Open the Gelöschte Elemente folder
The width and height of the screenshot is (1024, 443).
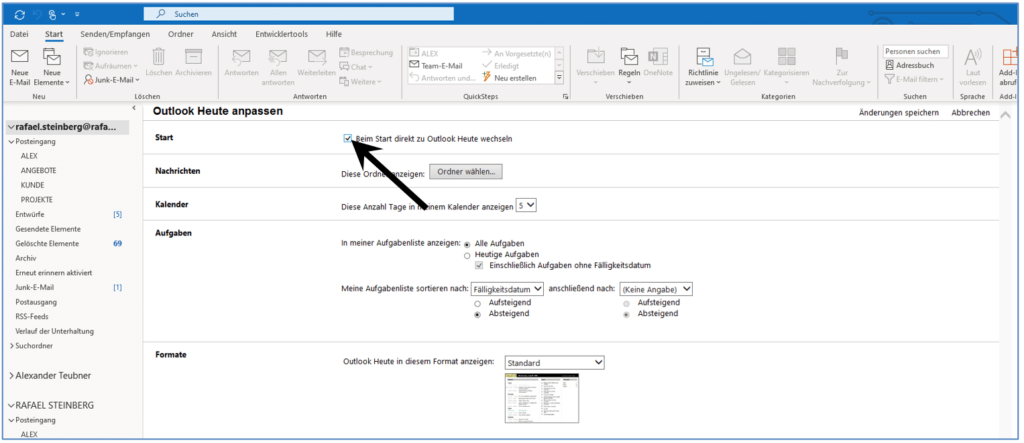48,244
